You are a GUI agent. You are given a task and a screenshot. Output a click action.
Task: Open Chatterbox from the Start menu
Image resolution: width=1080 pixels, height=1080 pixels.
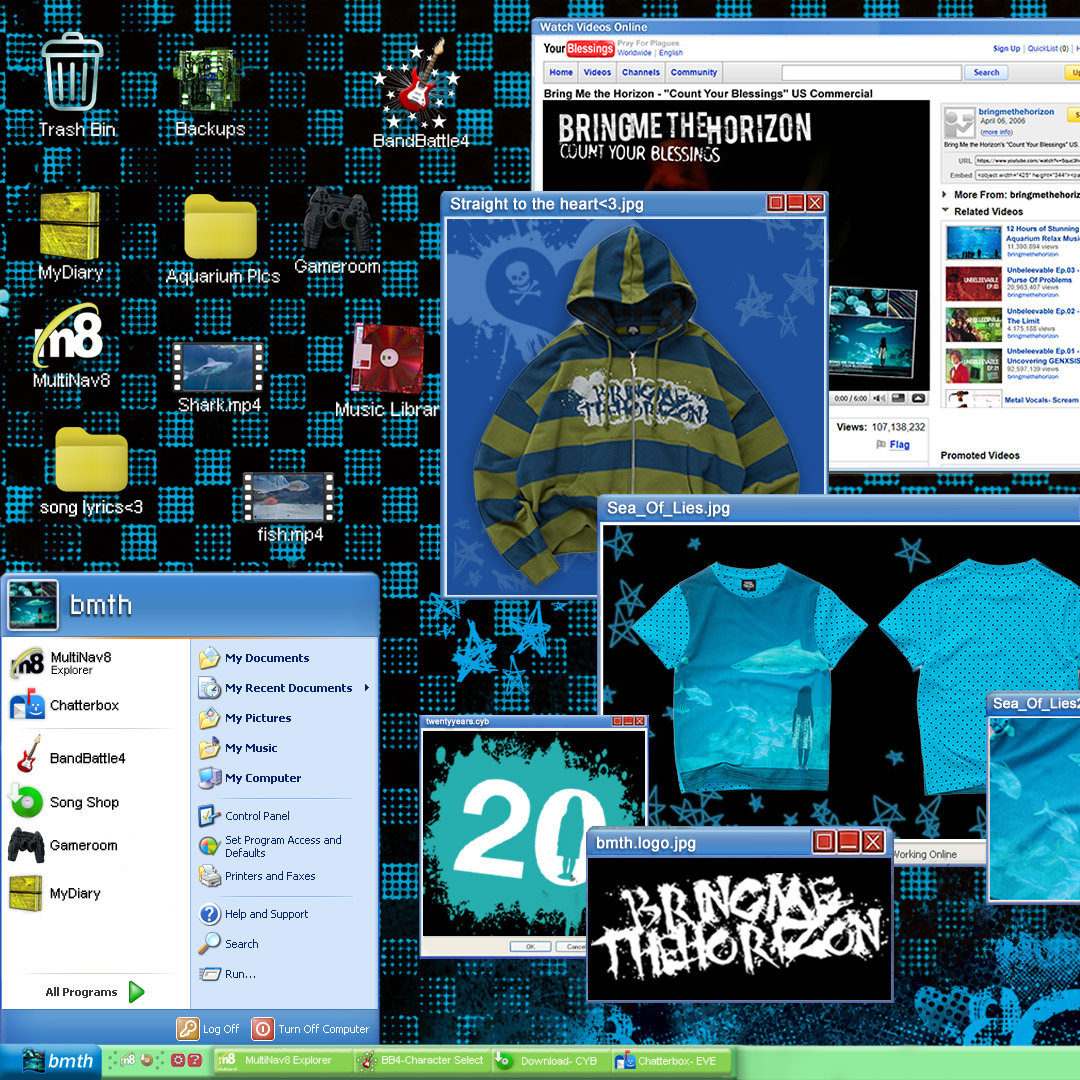(65, 705)
